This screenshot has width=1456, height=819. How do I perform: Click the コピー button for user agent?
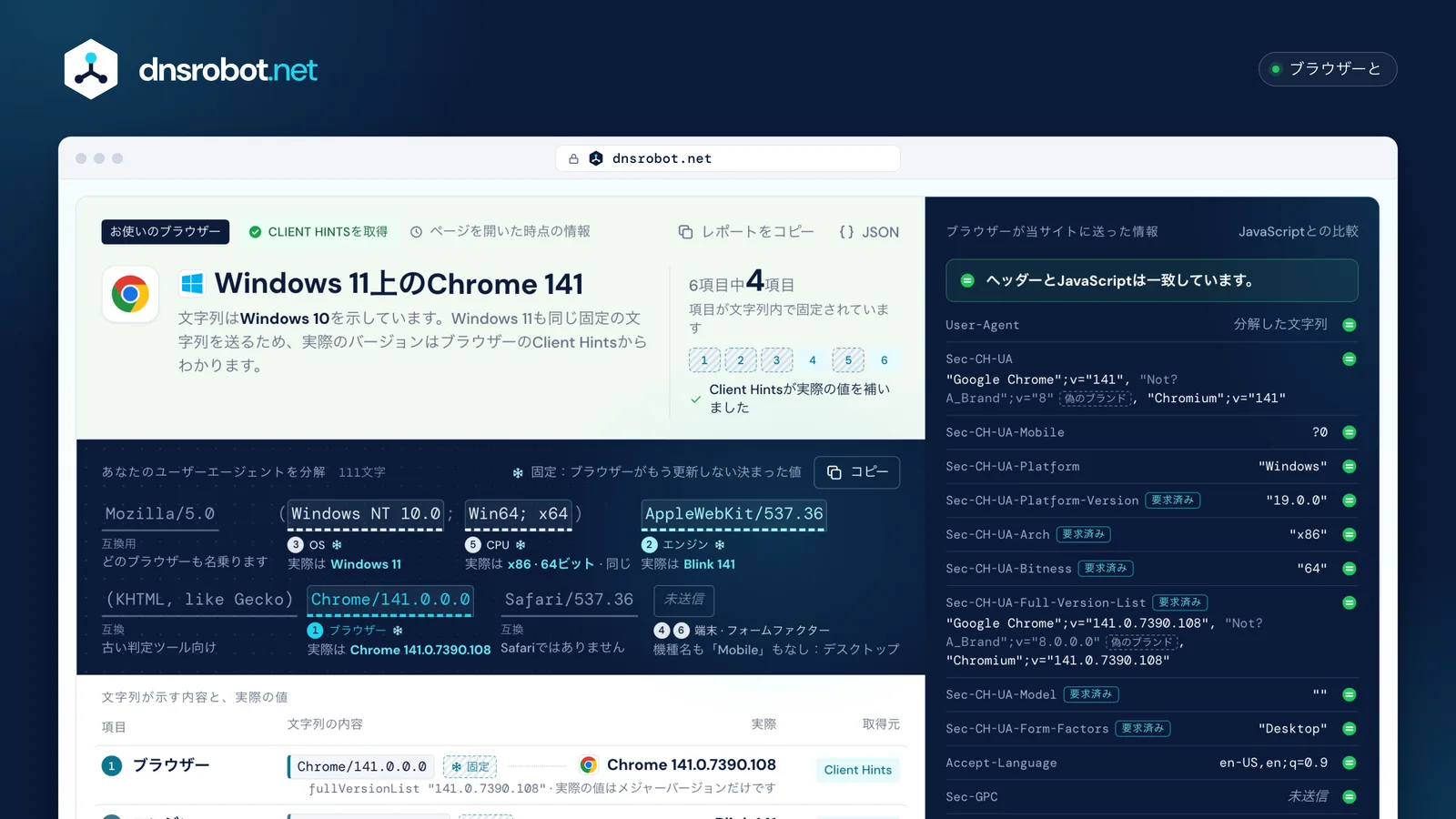click(x=856, y=472)
